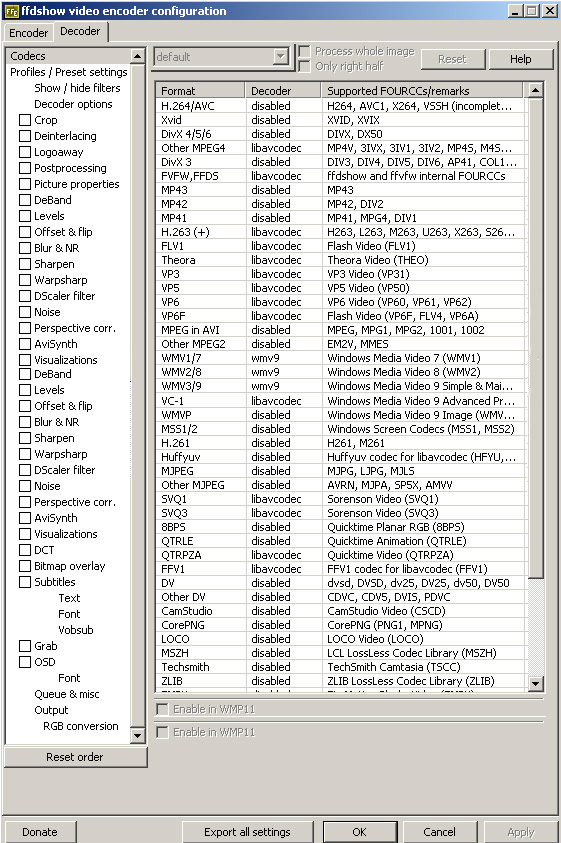Enable the Crop filter checkbox

click(25, 120)
